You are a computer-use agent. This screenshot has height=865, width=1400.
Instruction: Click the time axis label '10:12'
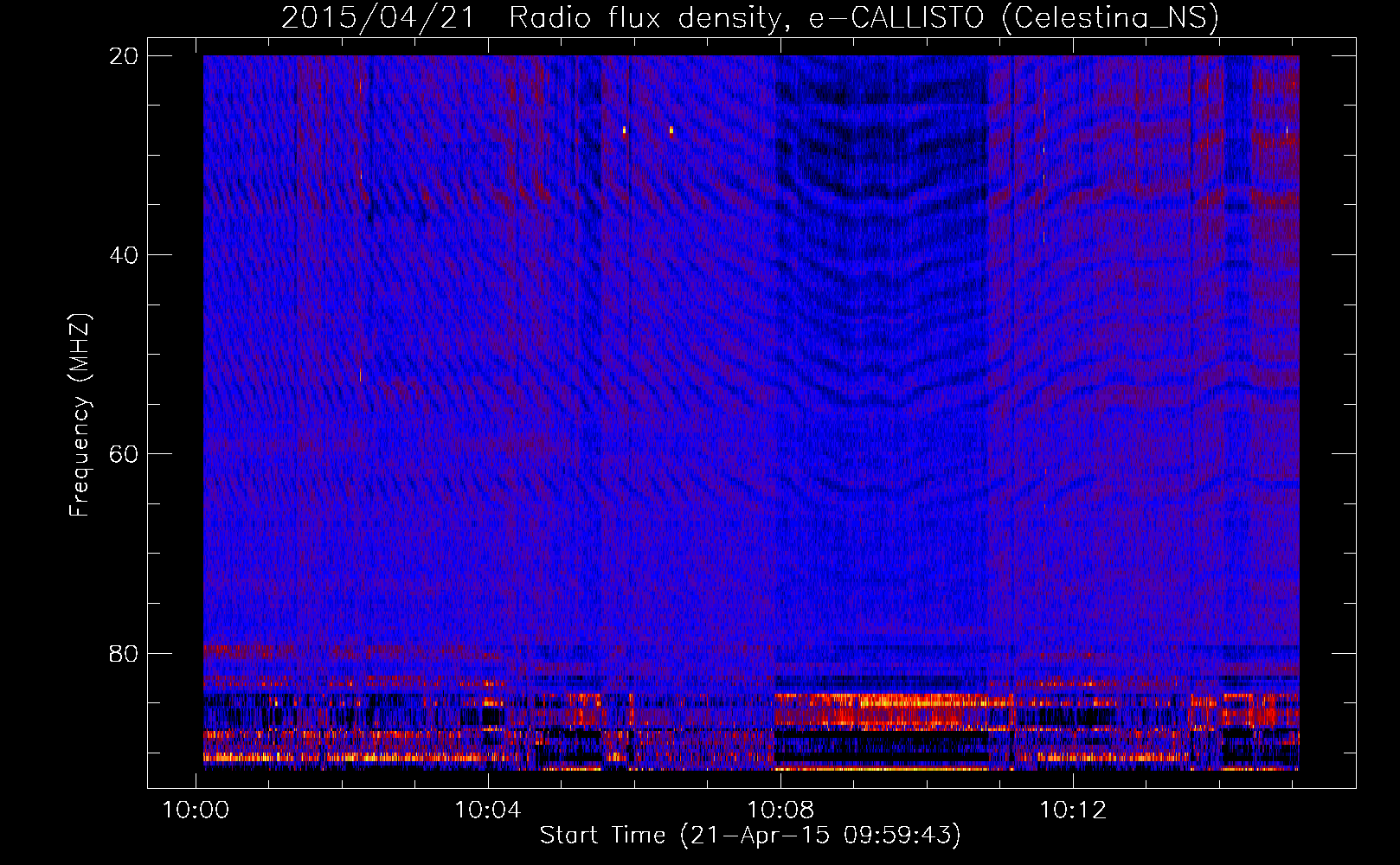(x=1073, y=811)
